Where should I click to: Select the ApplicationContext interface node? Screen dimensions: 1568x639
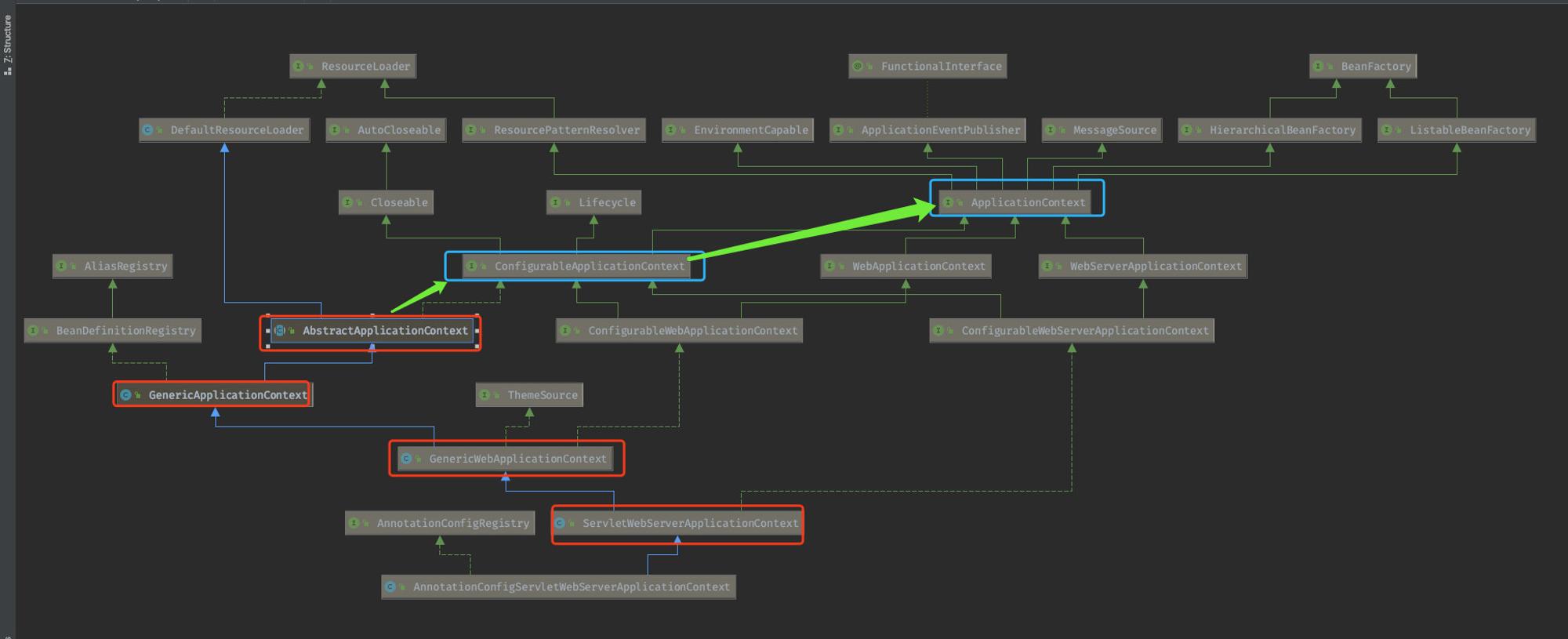1015,202
